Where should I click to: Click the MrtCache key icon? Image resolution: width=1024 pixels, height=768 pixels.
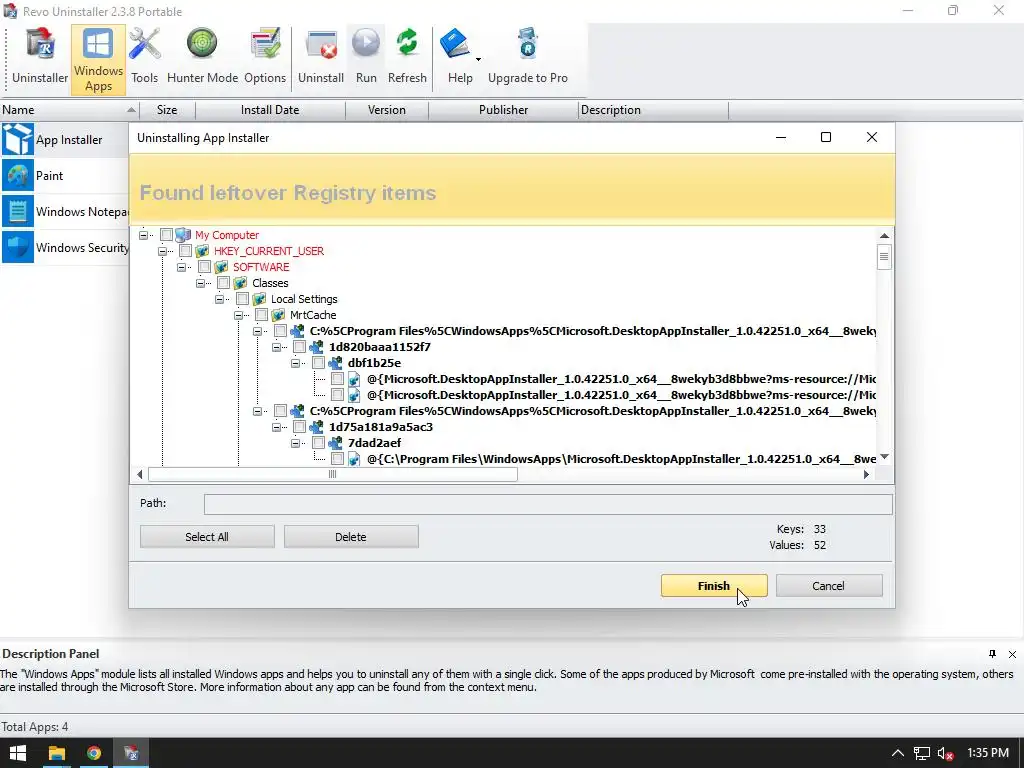pos(278,315)
